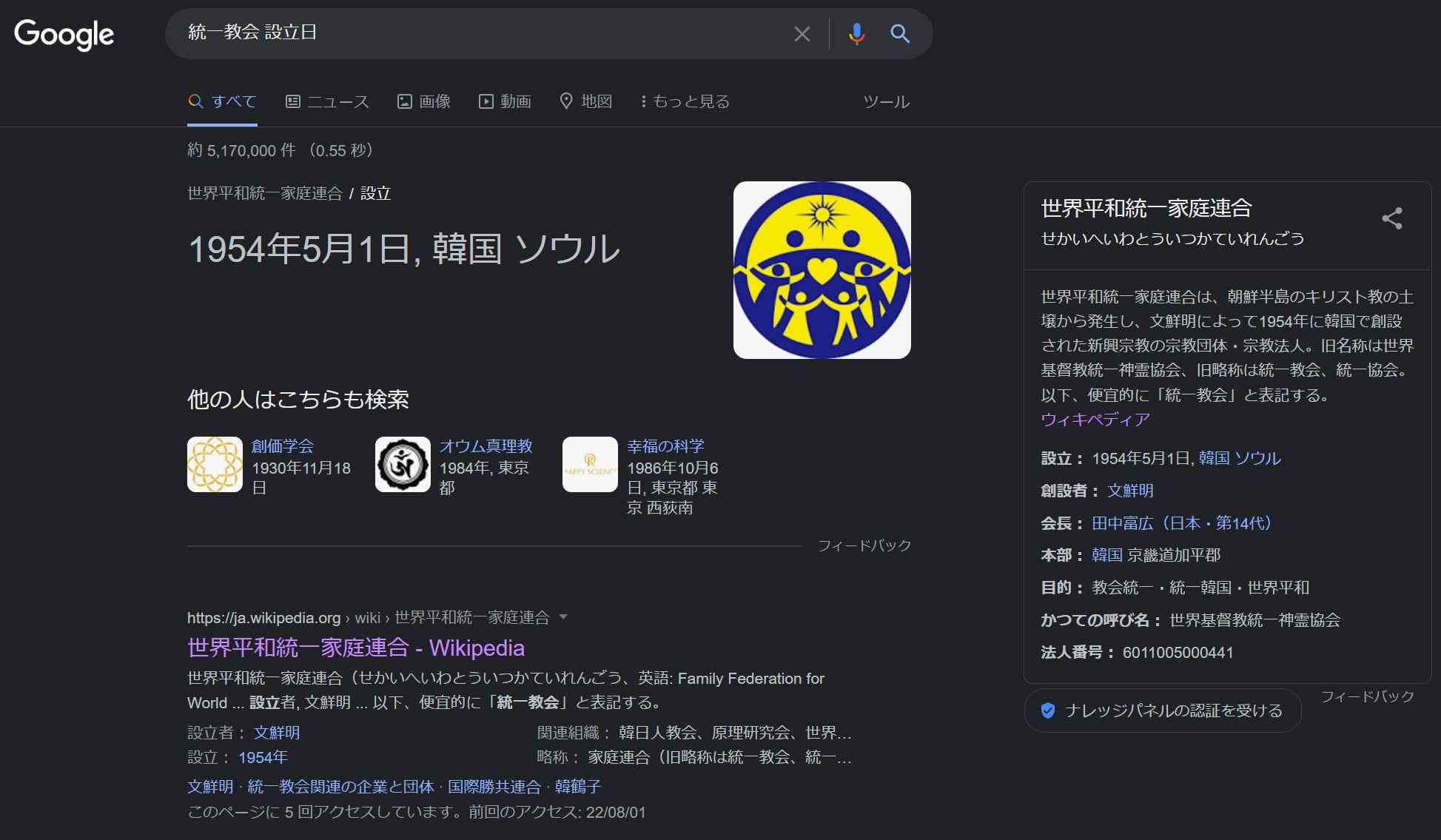Switch to the 動画 tab

pos(505,101)
